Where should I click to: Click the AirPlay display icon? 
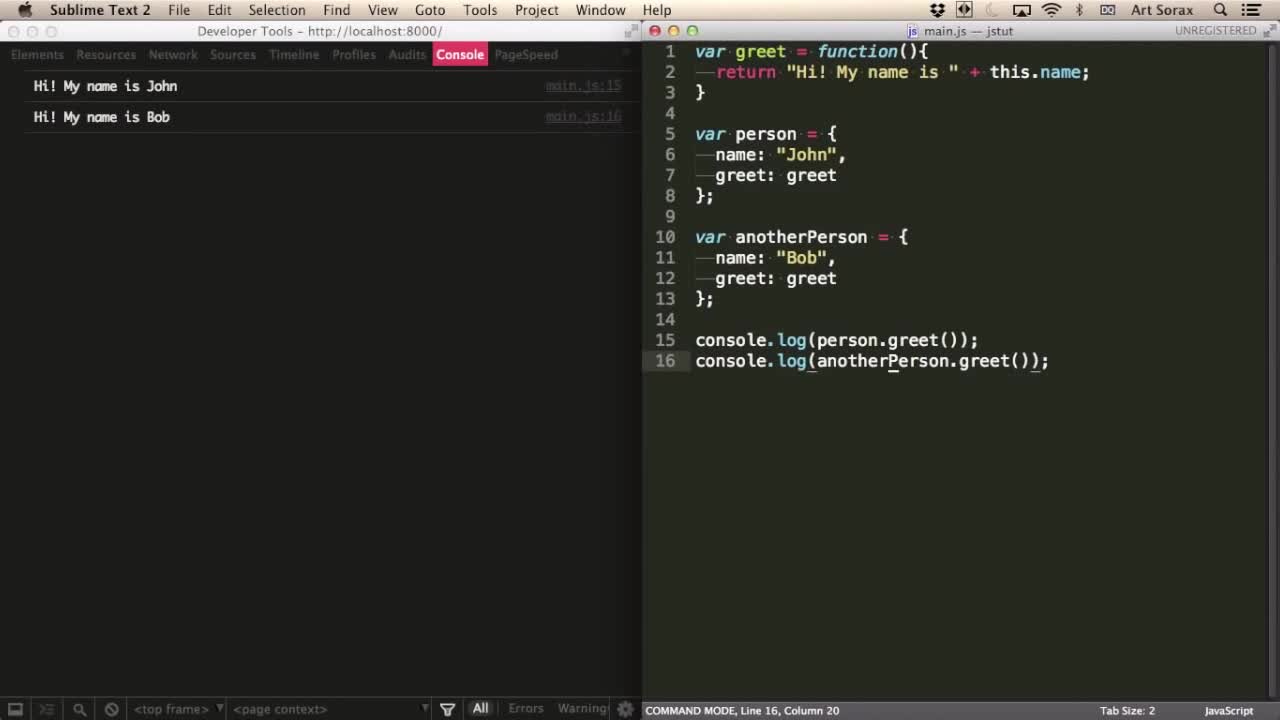(x=1022, y=10)
